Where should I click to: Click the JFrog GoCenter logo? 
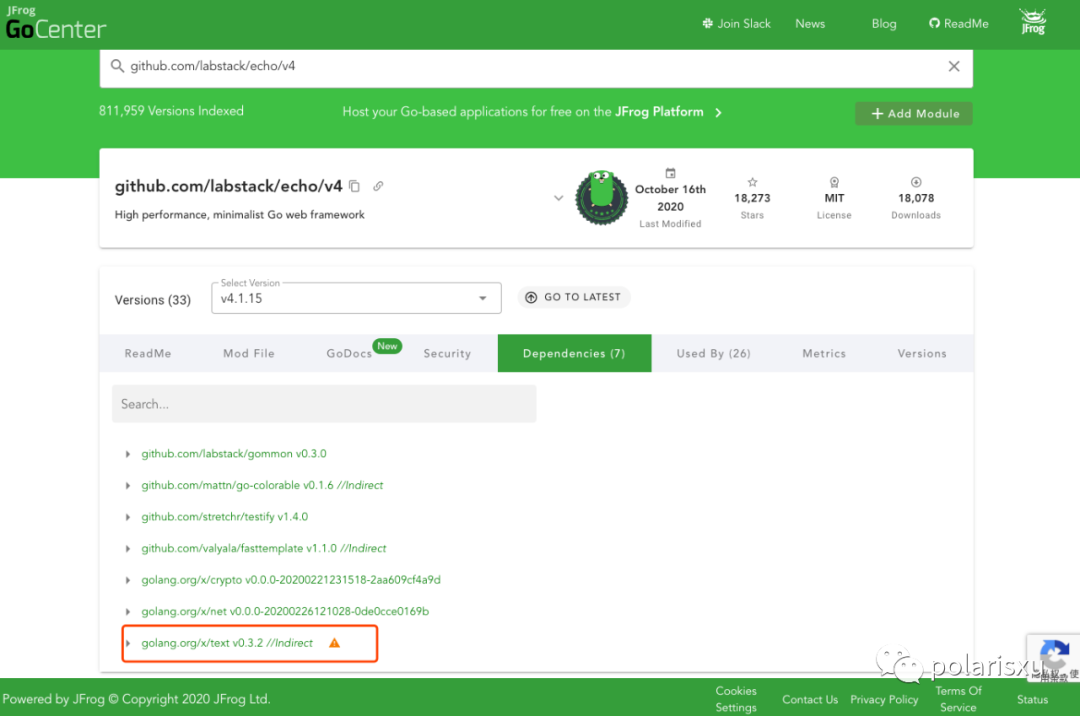pos(55,23)
